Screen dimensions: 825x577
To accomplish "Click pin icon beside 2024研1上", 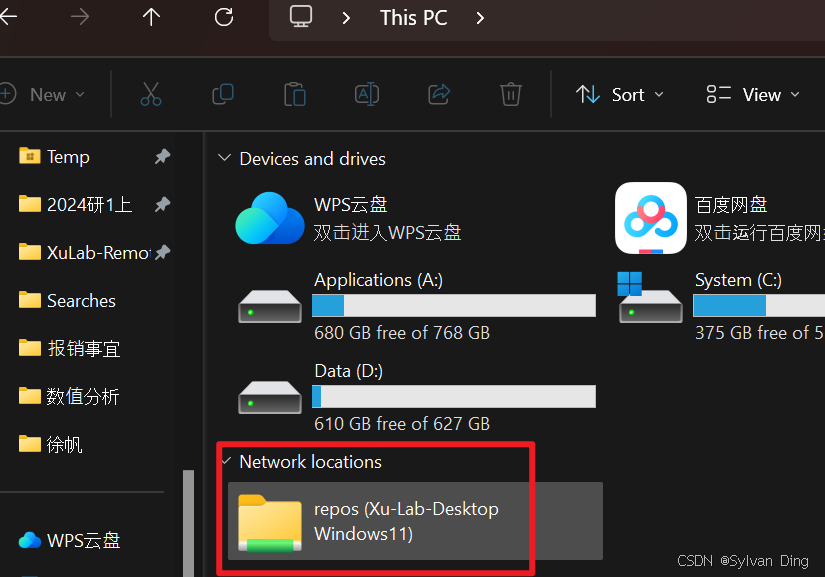I will tap(163, 204).
